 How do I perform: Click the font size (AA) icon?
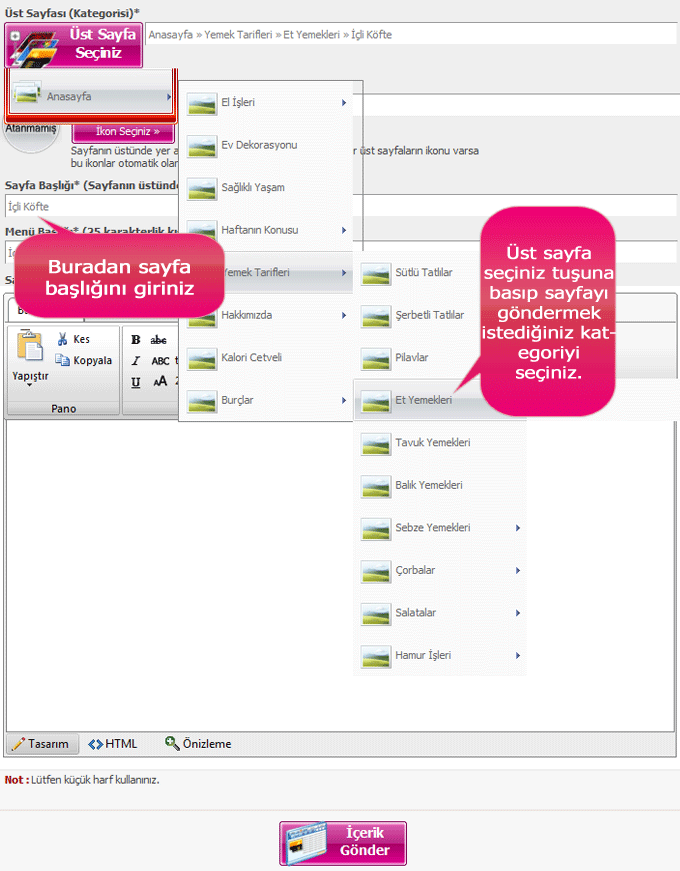160,382
